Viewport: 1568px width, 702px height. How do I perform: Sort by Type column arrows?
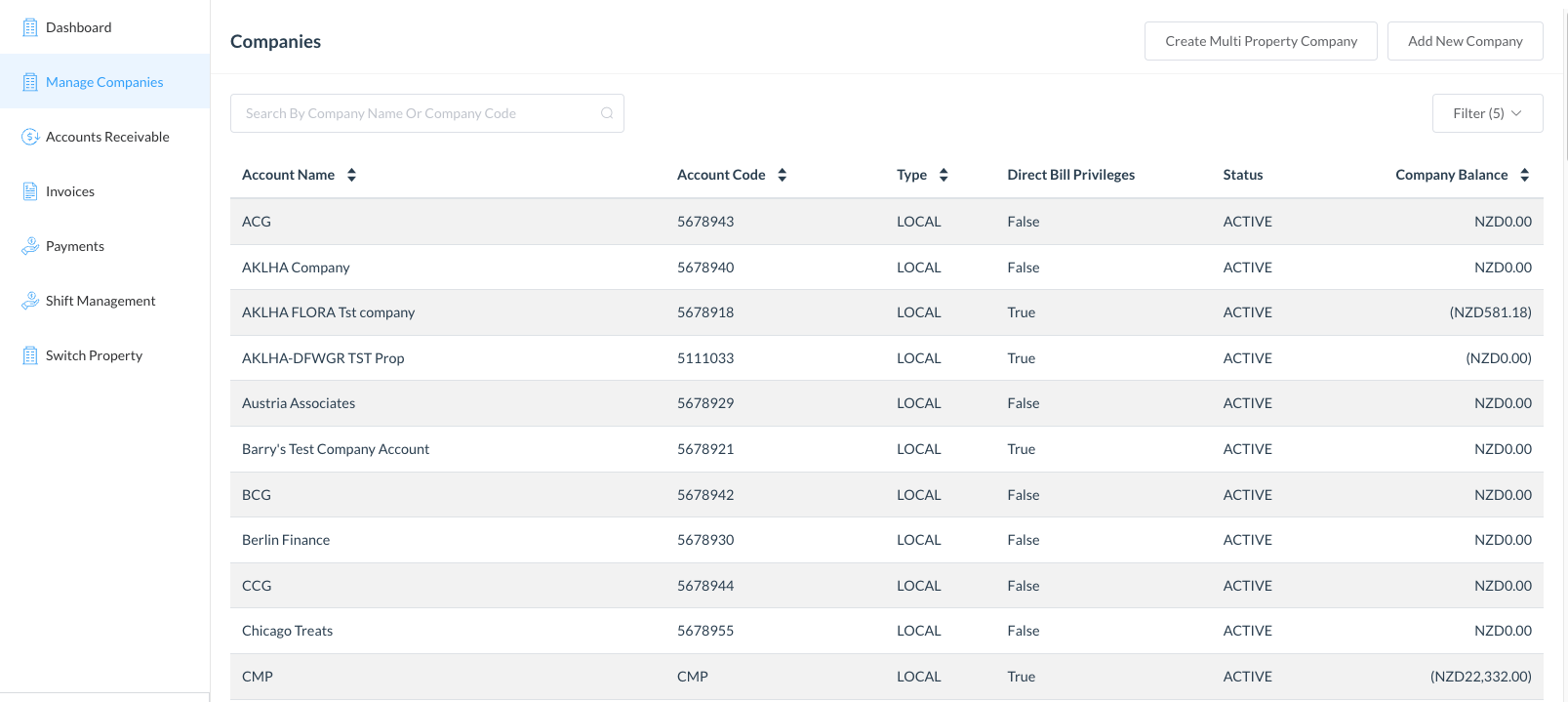tap(943, 175)
